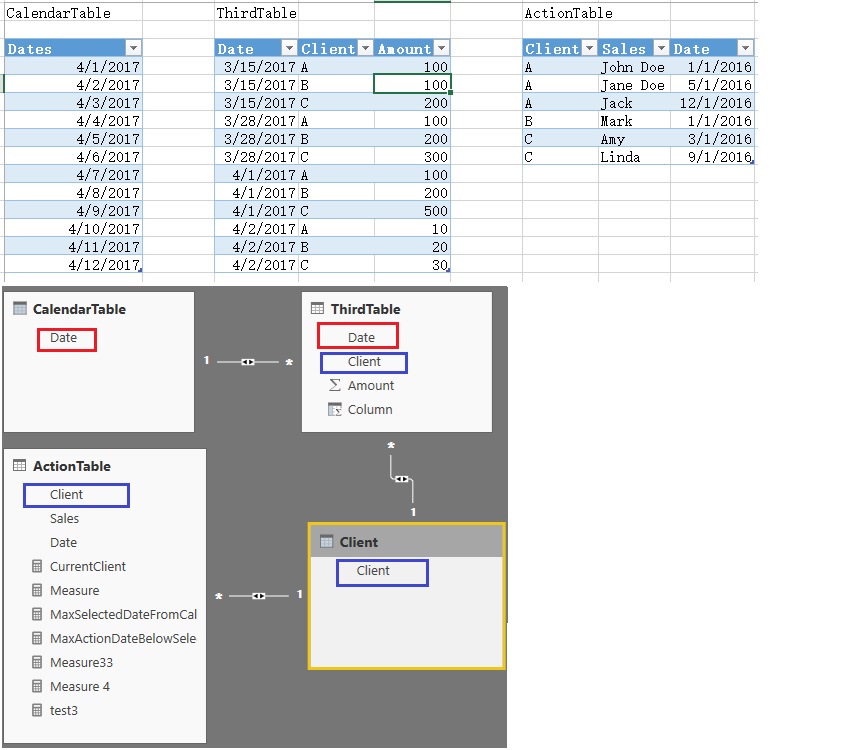866x750 pixels.
Task: Select the Amount field in ThirdTable diagram
Action: 371,385
